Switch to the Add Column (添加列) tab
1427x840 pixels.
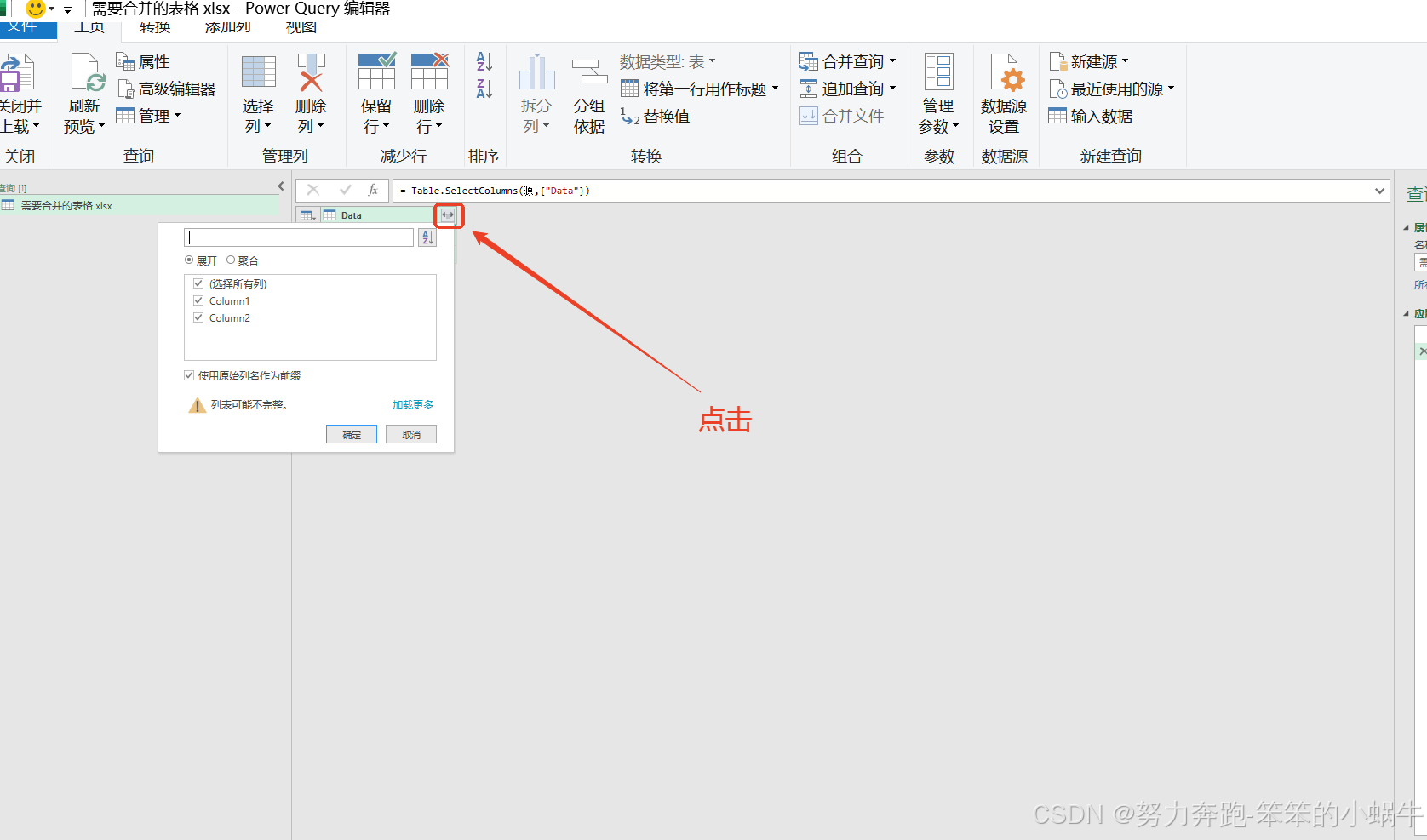click(228, 28)
